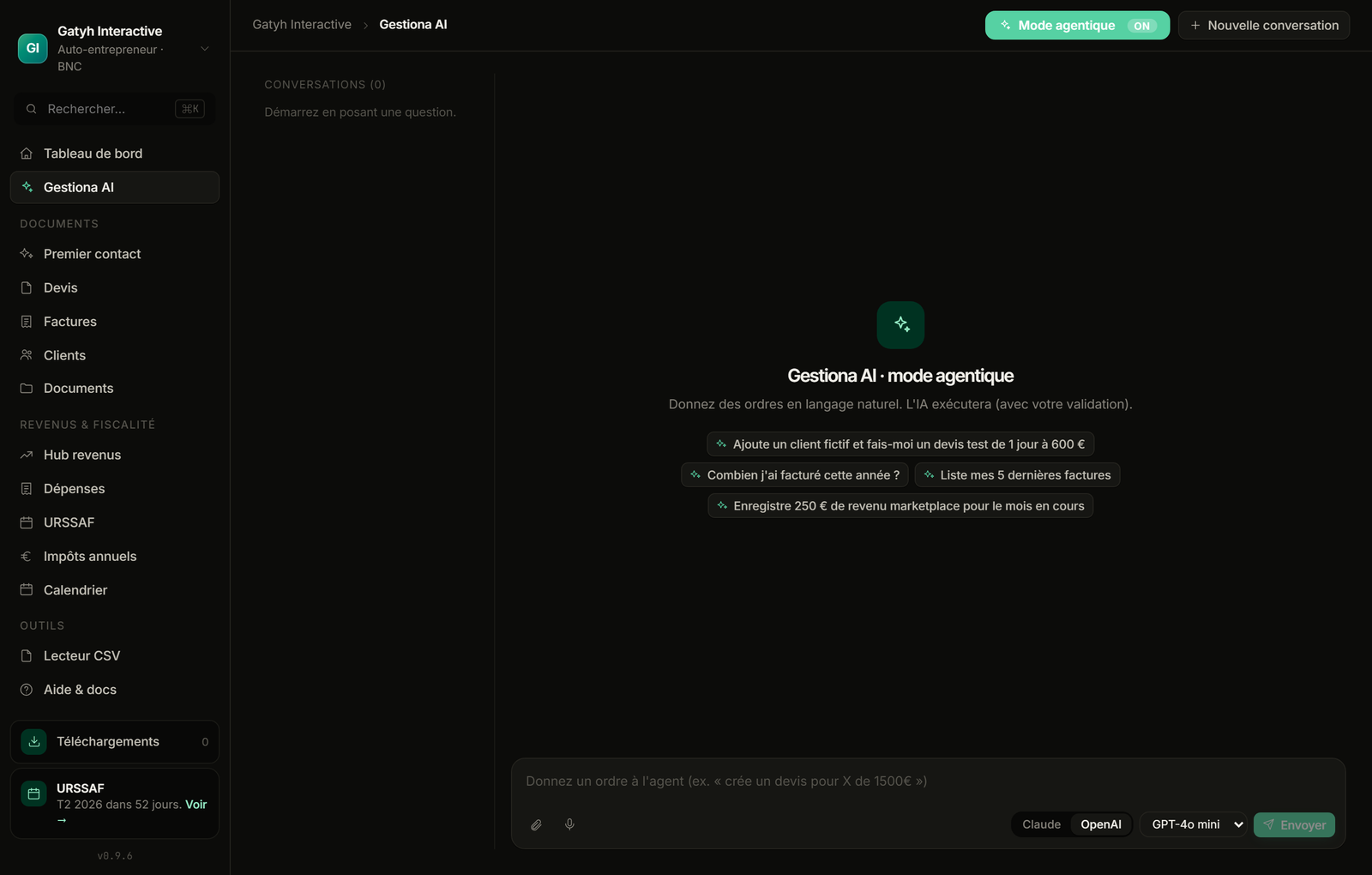This screenshot has height=875, width=1372.
Task: Open Aide & docs
Action: (x=114, y=690)
